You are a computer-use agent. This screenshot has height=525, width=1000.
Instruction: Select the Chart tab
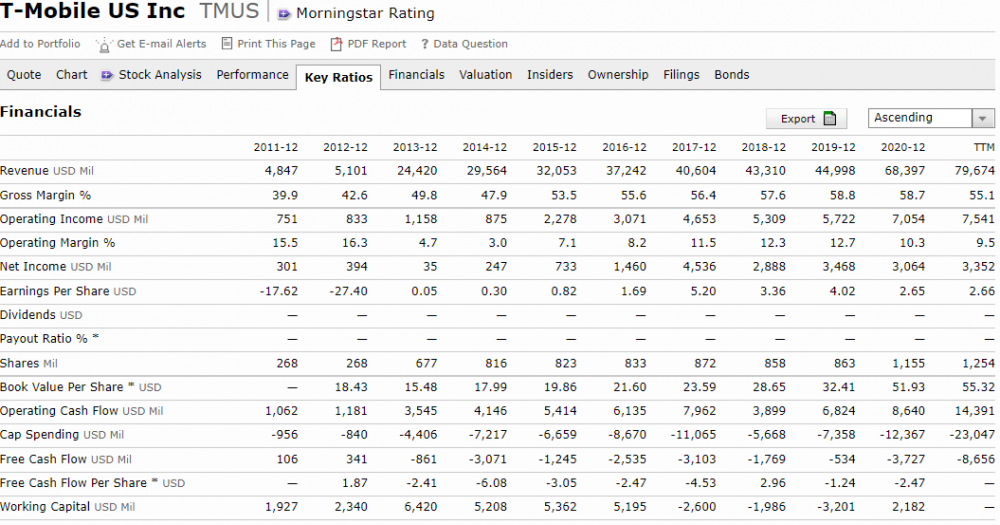pos(71,75)
